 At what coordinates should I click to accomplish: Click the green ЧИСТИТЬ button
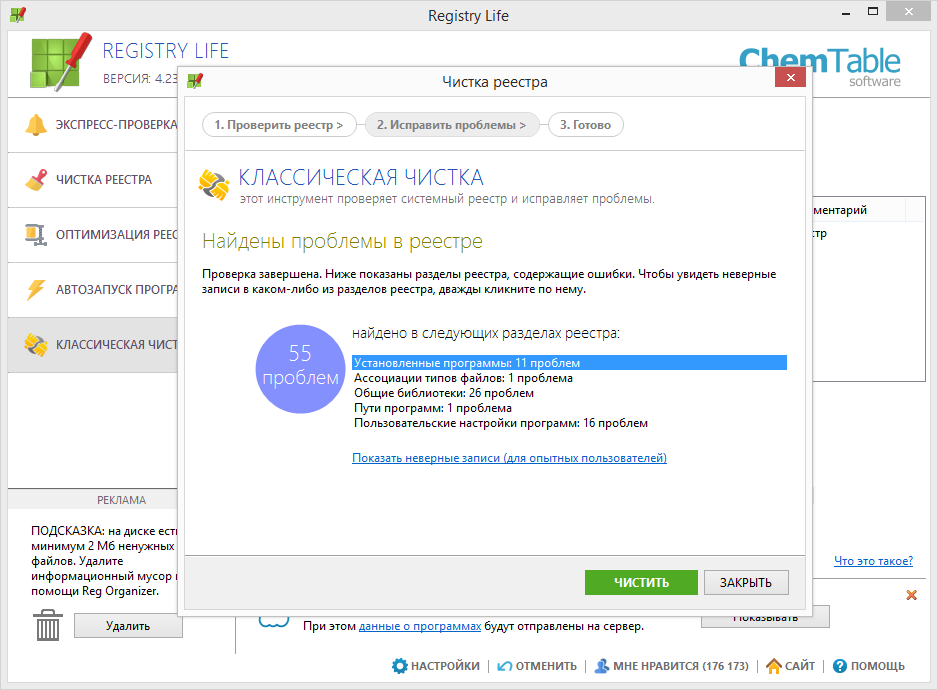pos(641,582)
